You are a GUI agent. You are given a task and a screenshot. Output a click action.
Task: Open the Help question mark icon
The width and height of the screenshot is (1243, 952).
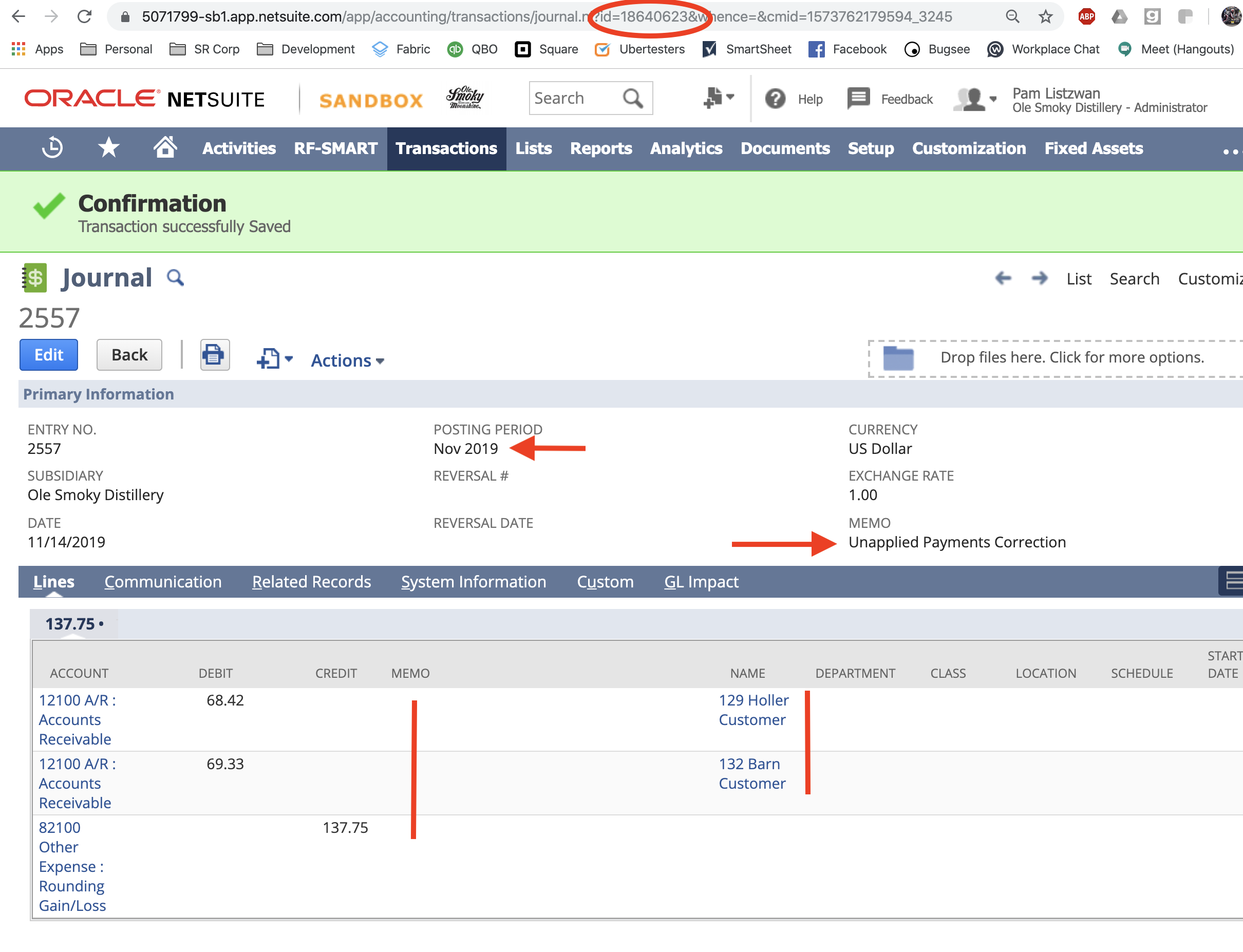pos(775,99)
